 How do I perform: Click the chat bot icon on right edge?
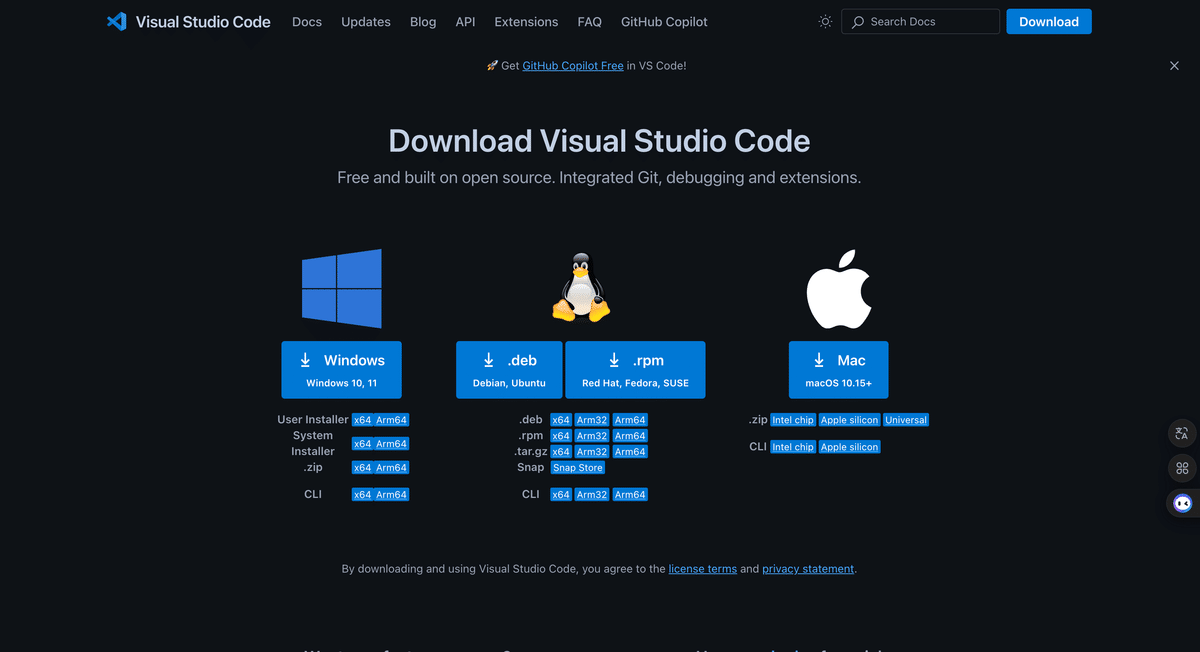tap(1182, 503)
